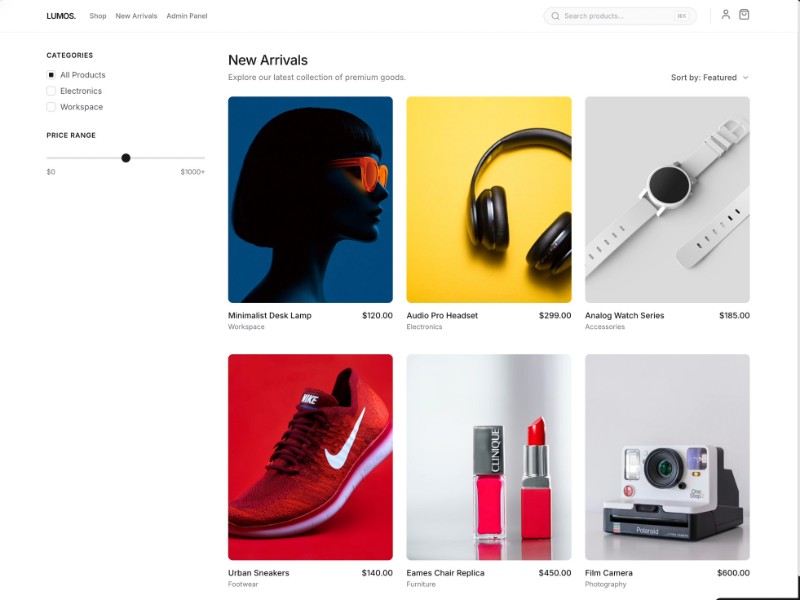Go to the Shop nav item
800x600 pixels.
pyautogui.click(x=98, y=16)
